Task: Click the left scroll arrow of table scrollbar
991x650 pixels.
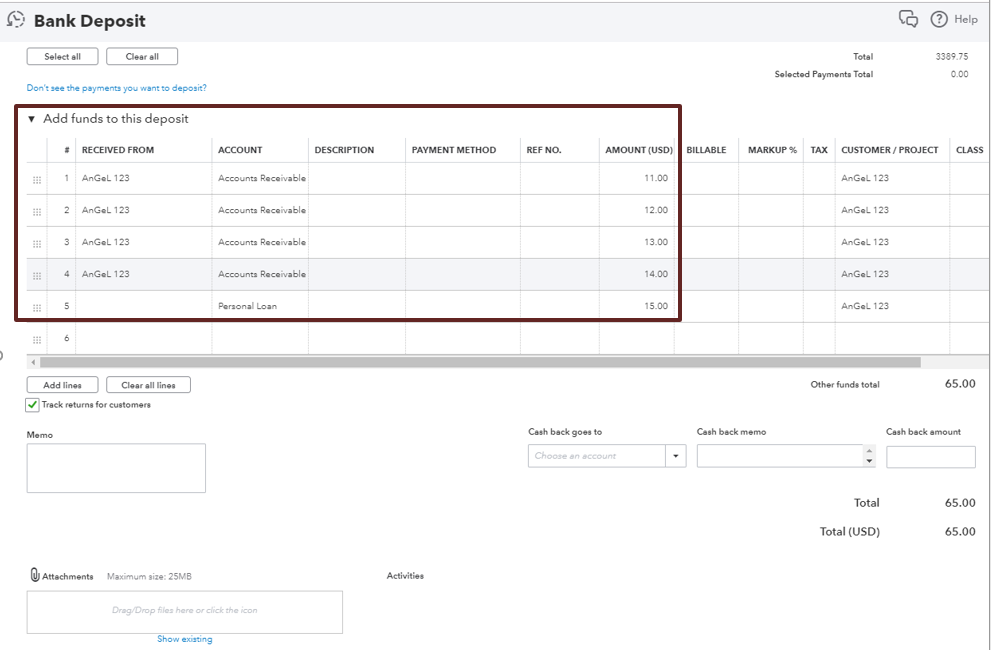Action: pos(33,362)
